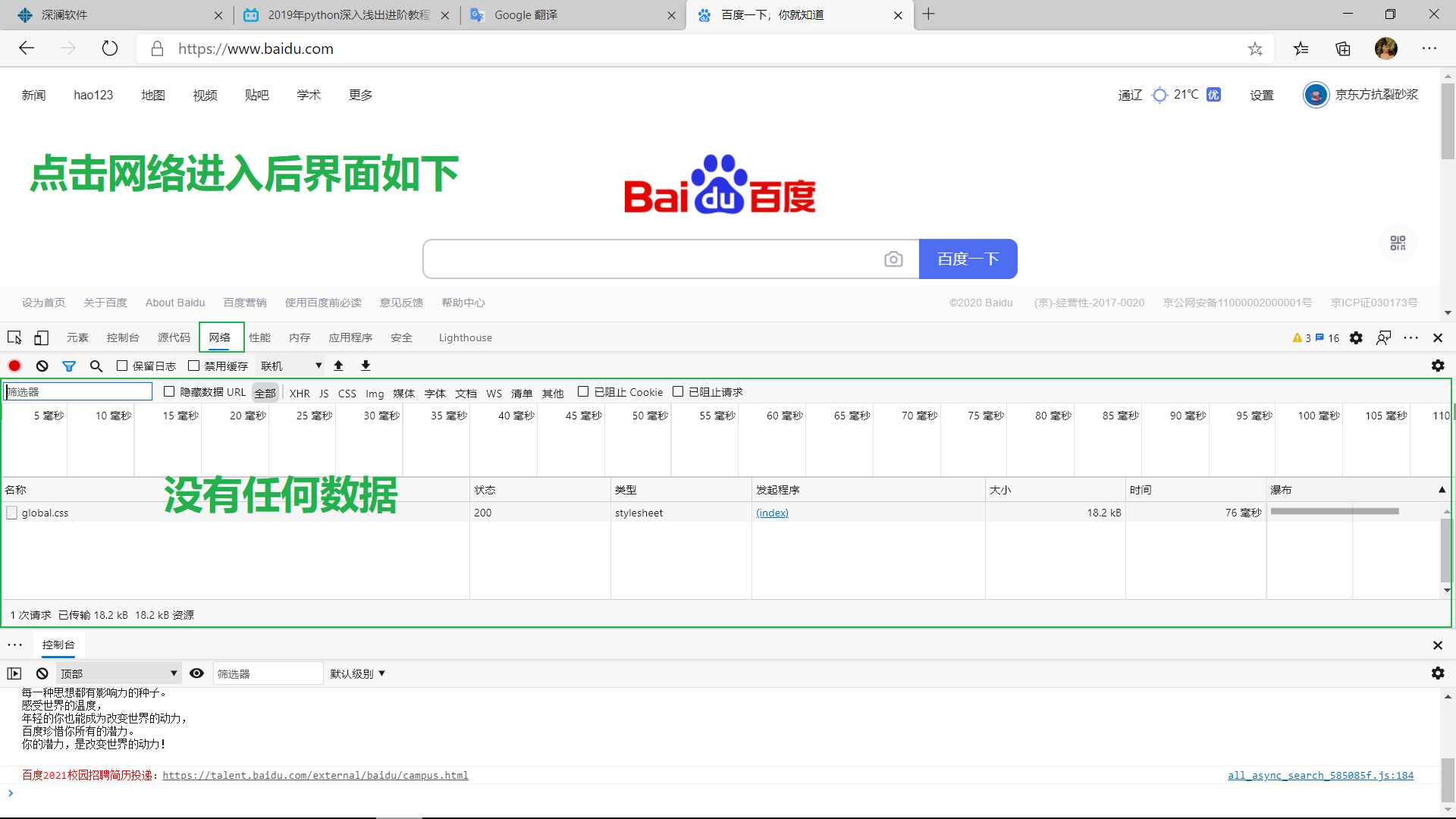This screenshot has width=1456, height=819.
Task: Click the export HAR download arrow icon
Action: click(366, 366)
